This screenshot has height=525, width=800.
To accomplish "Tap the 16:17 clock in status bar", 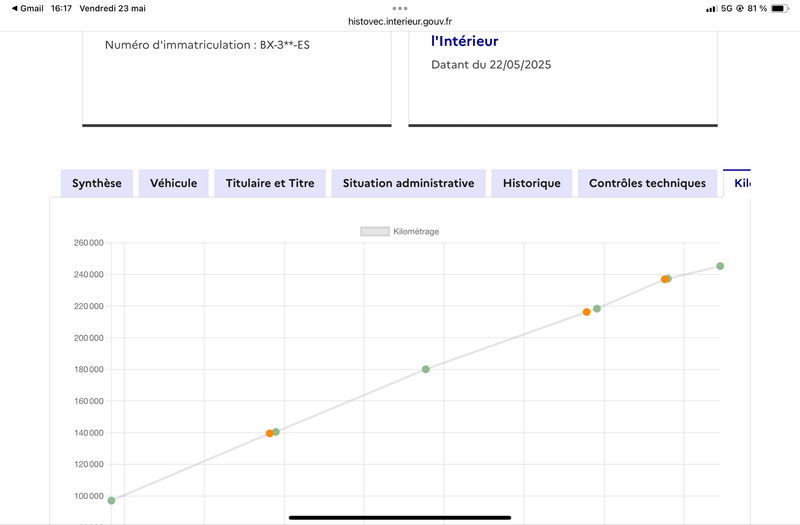I will point(61,8).
